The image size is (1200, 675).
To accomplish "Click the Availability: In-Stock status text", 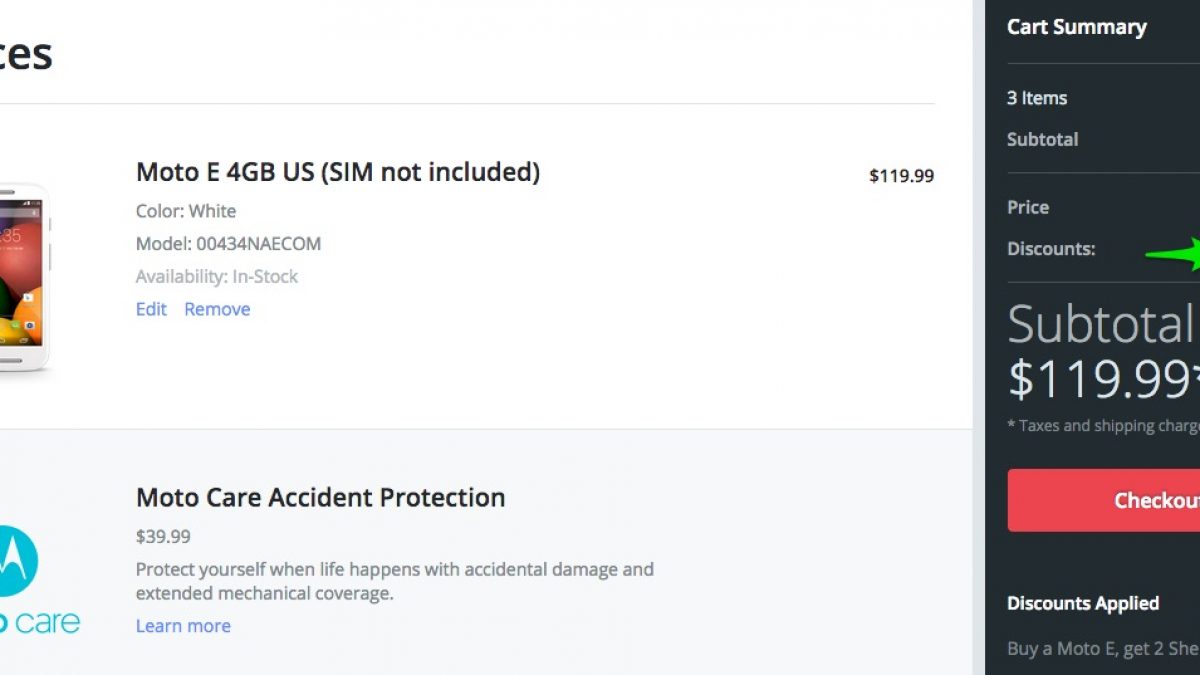I will (x=217, y=277).
